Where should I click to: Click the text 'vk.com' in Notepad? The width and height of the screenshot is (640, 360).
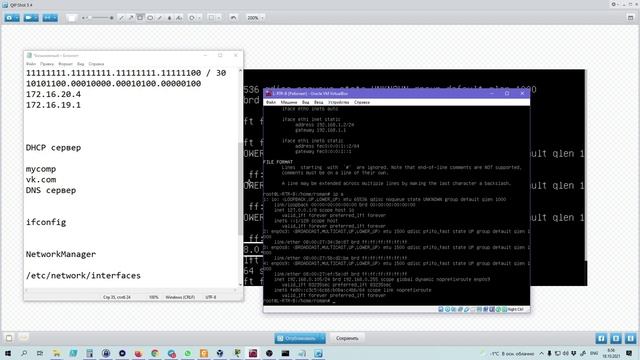[41, 180]
